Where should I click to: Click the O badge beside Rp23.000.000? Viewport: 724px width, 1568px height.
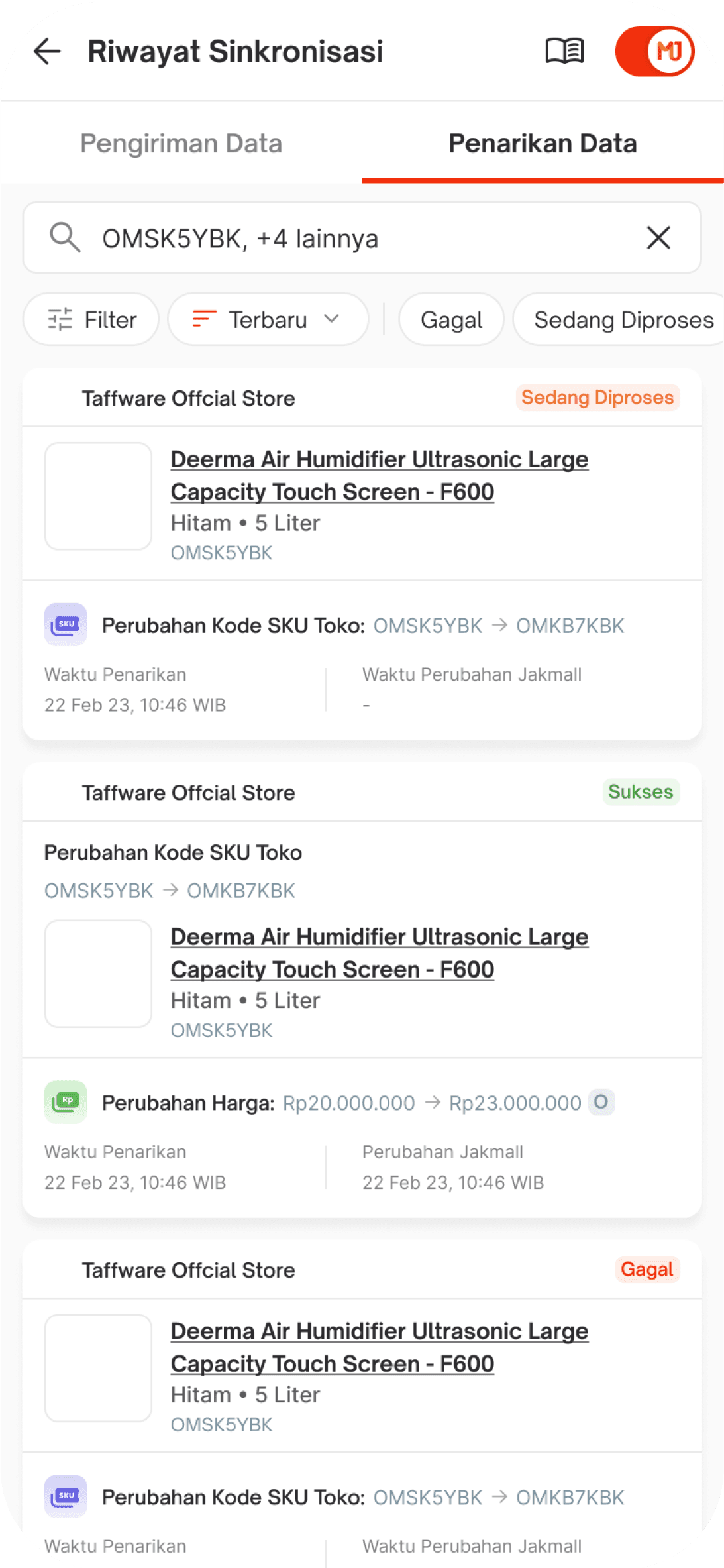[601, 1101]
